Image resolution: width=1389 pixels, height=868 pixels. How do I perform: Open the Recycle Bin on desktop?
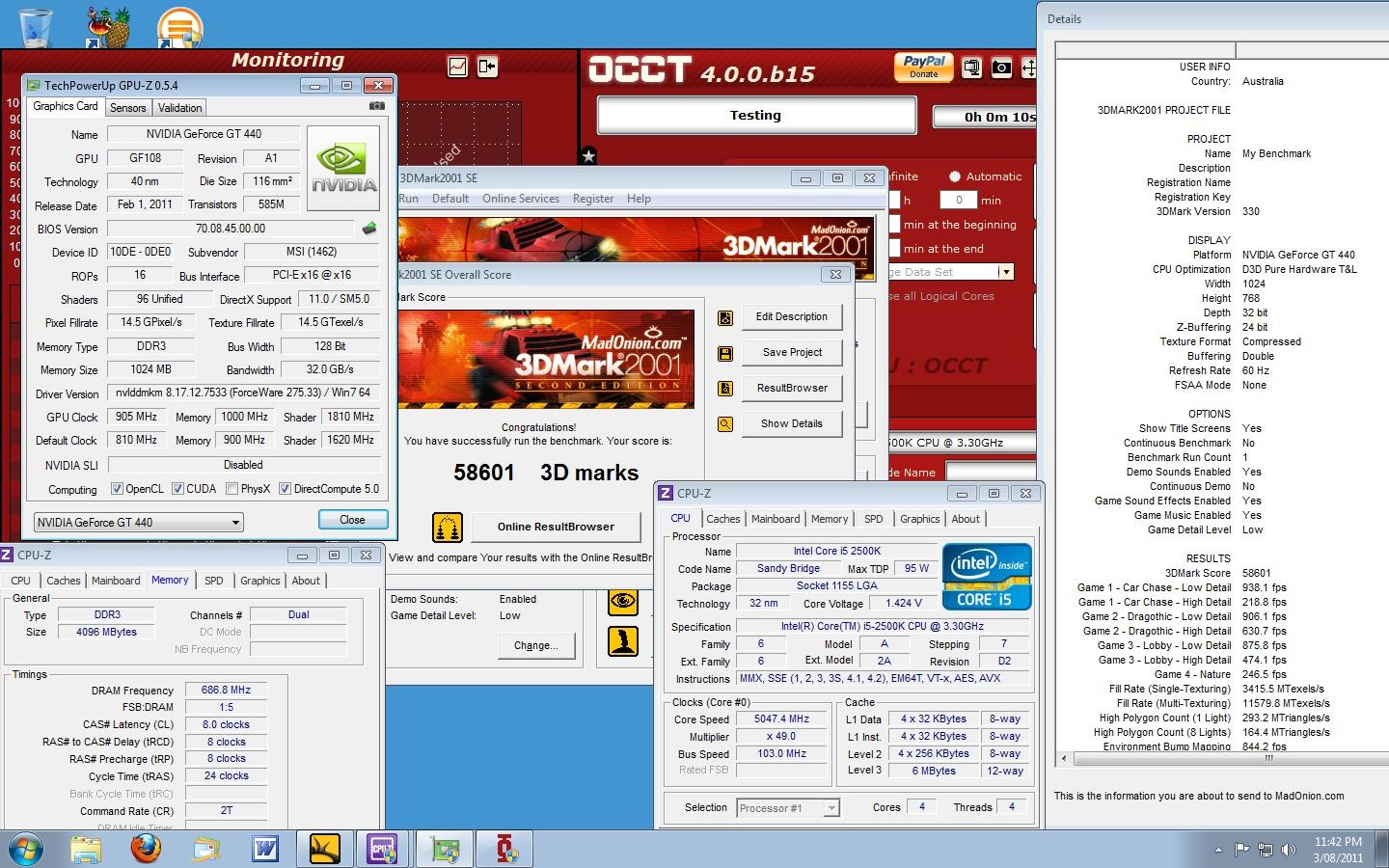36,26
